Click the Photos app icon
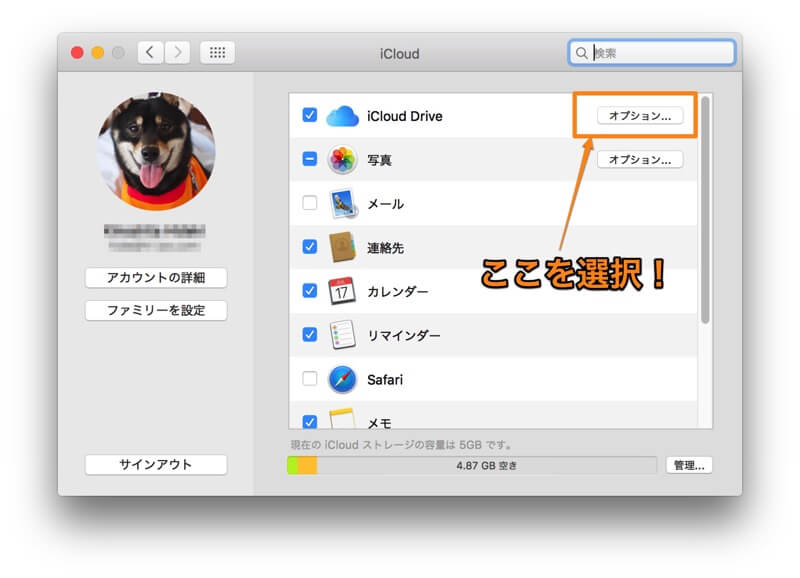 [342, 160]
